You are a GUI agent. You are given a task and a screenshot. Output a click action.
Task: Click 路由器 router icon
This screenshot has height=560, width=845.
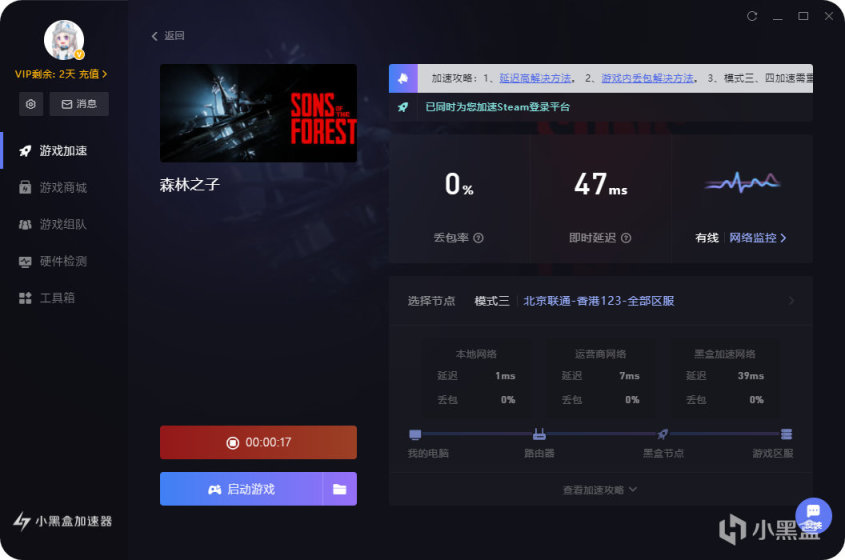click(539, 434)
